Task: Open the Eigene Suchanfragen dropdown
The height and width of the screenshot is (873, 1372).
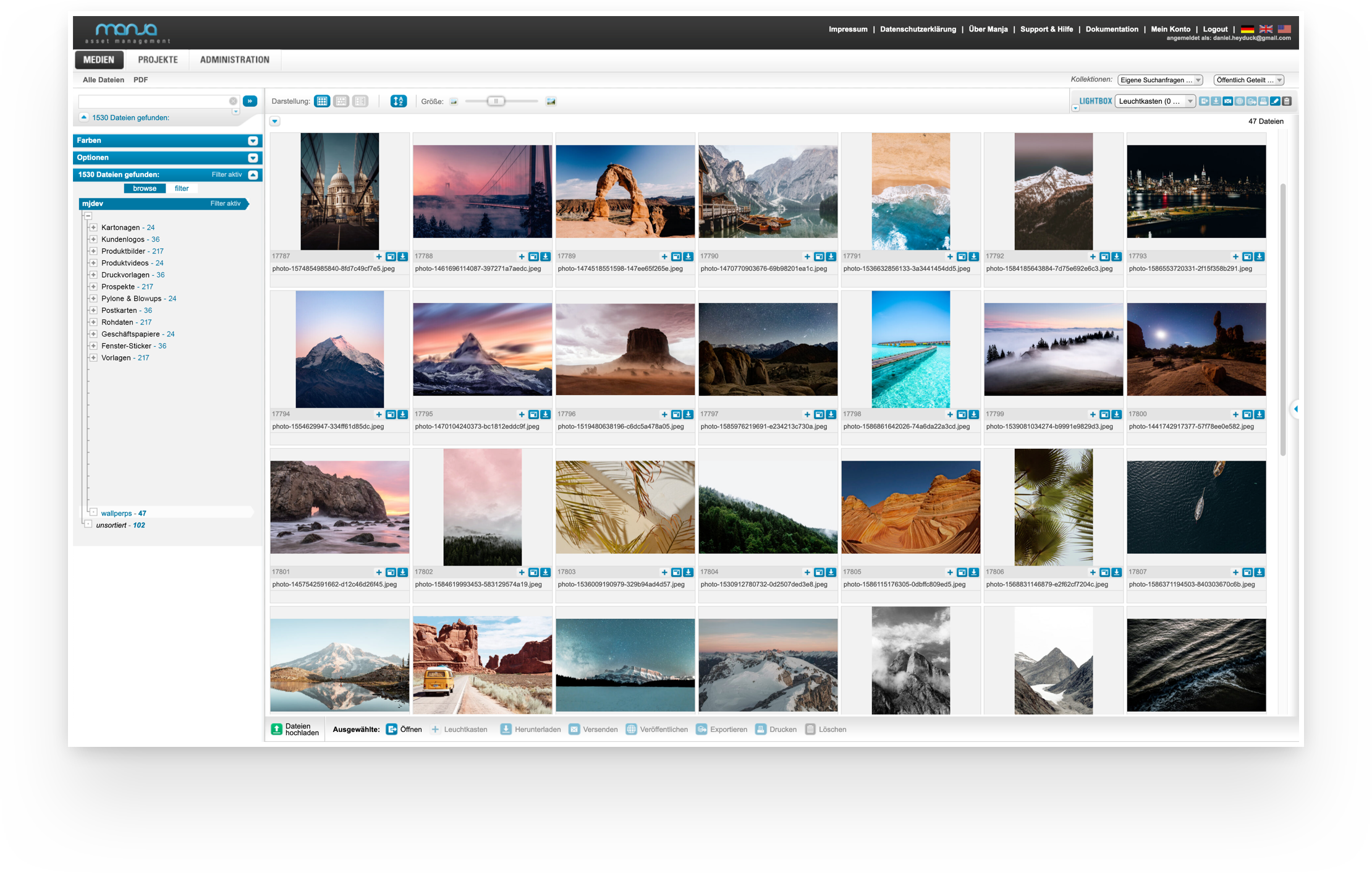Action: coord(1160,80)
